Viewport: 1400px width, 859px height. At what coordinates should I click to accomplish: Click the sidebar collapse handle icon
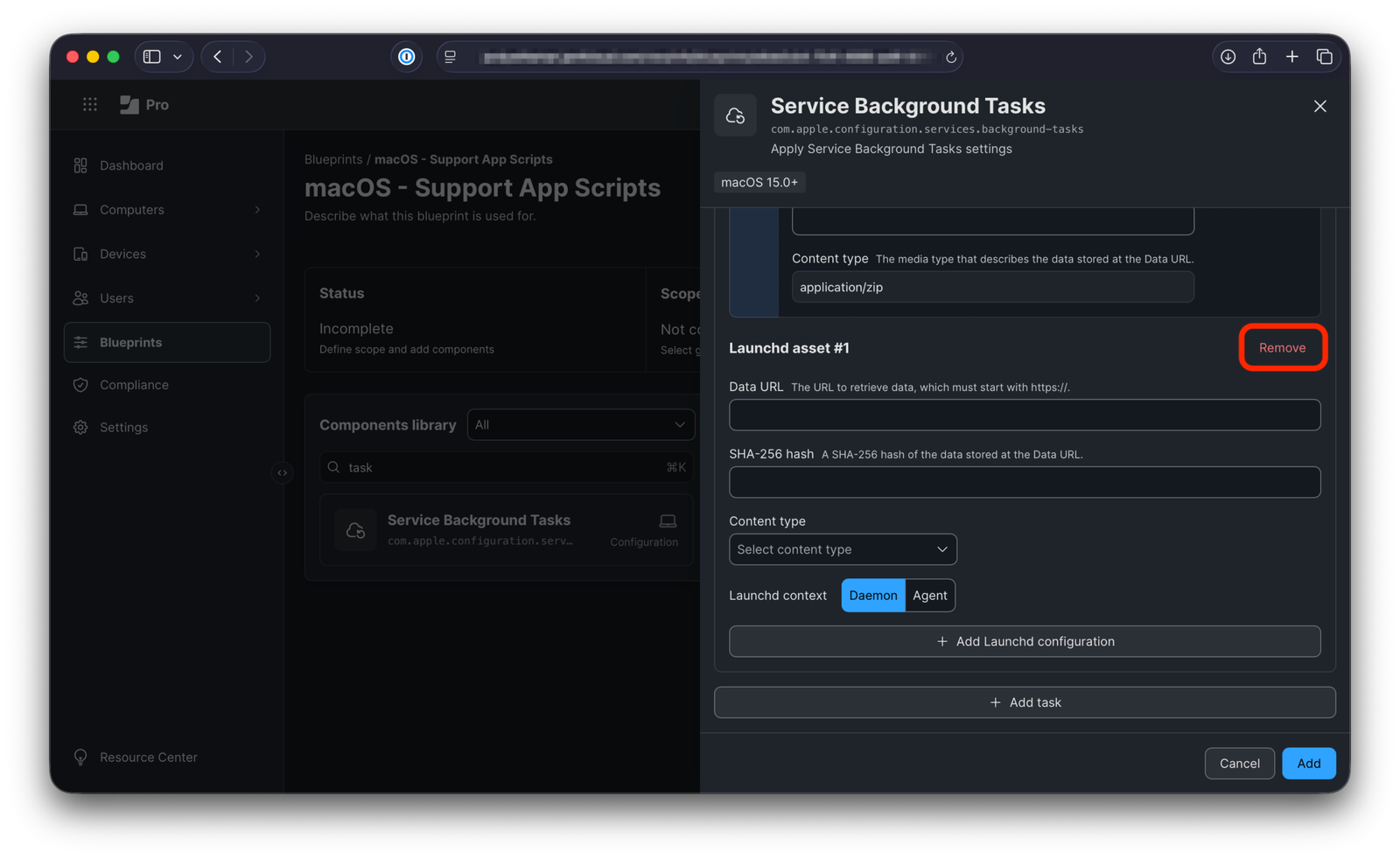tap(282, 472)
